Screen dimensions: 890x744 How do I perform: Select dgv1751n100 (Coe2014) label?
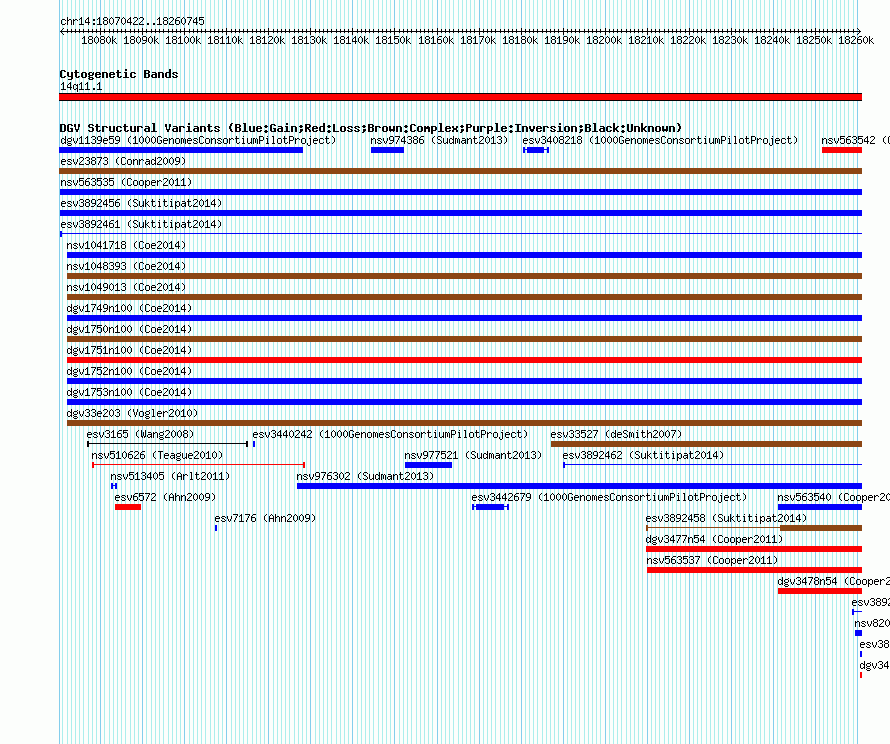pyautogui.click(x=129, y=350)
